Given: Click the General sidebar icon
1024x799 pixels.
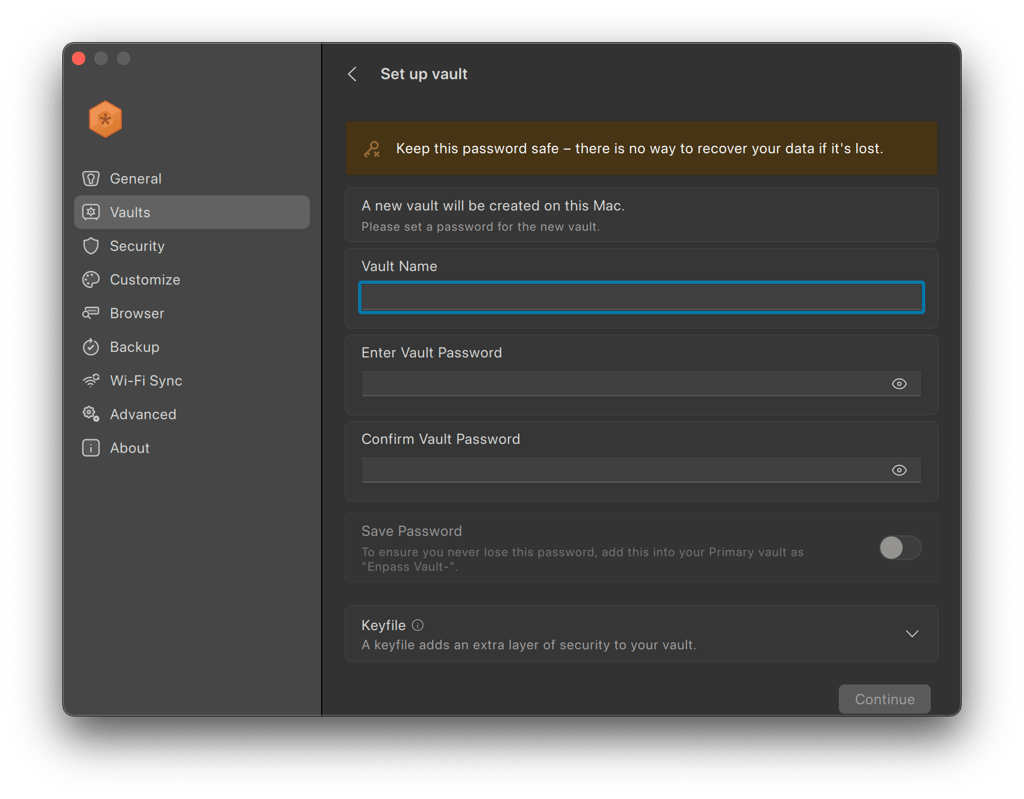Looking at the screenshot, I should coord(91,178).
